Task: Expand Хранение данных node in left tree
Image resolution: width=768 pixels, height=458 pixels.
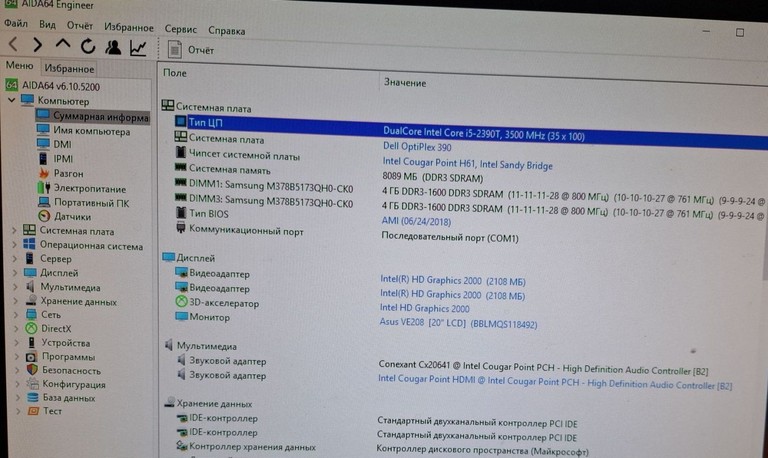Action: [16, 301]
